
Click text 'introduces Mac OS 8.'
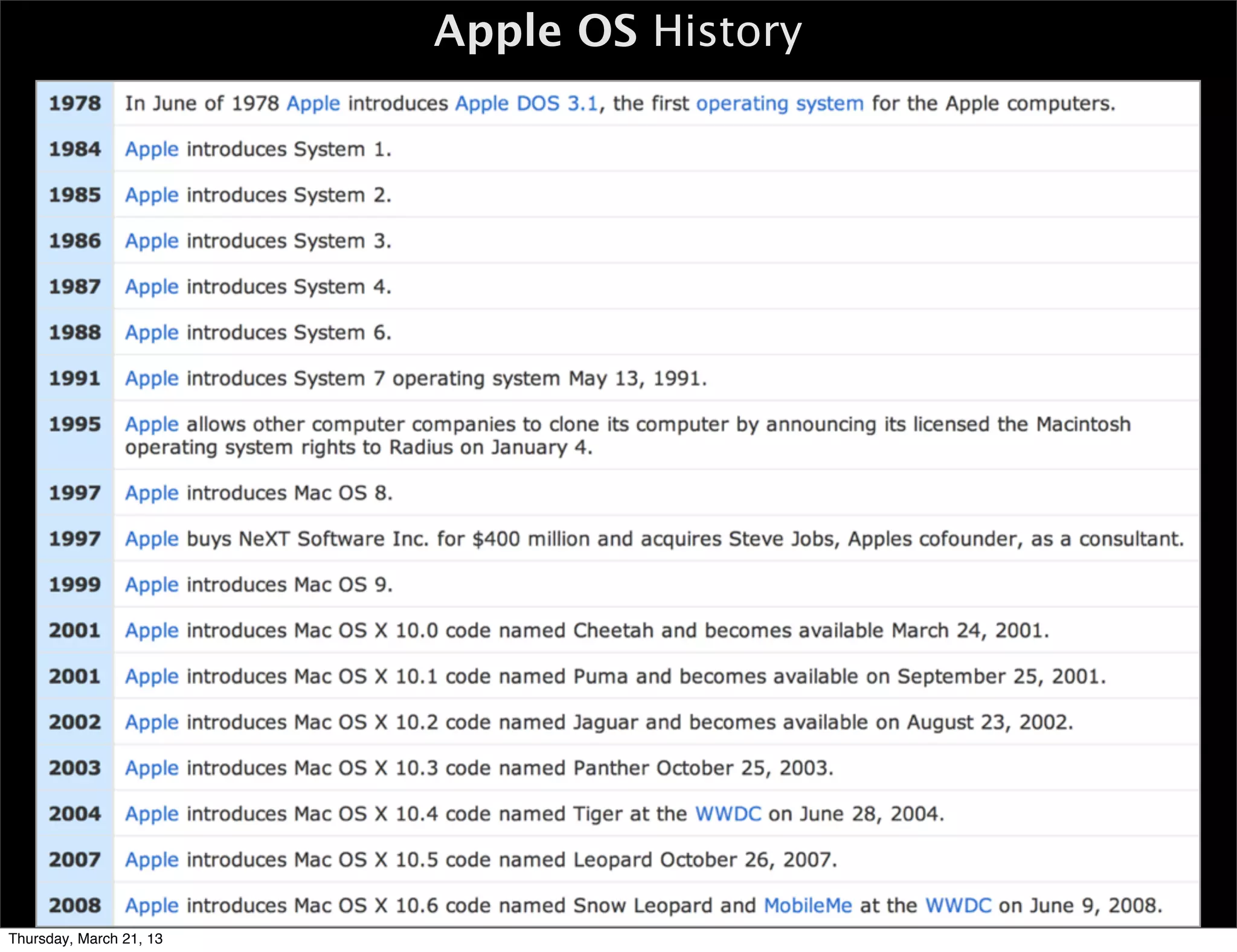coord(290,494)
